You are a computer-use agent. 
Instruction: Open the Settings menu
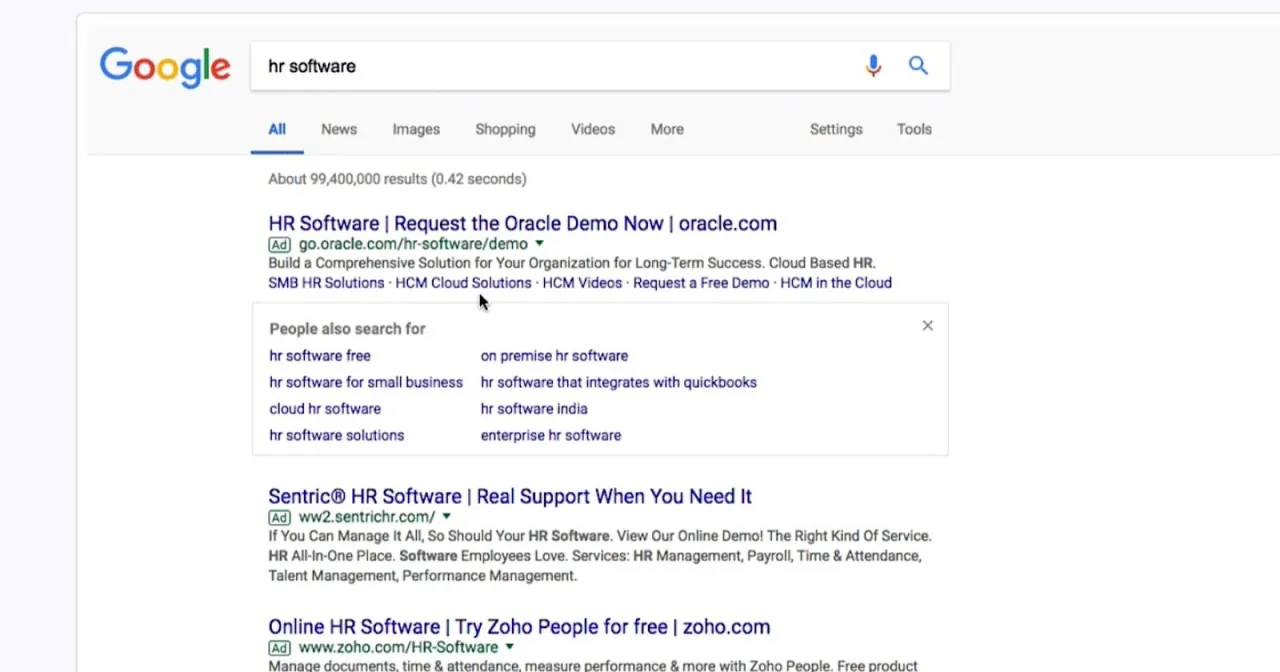point(836,129)
